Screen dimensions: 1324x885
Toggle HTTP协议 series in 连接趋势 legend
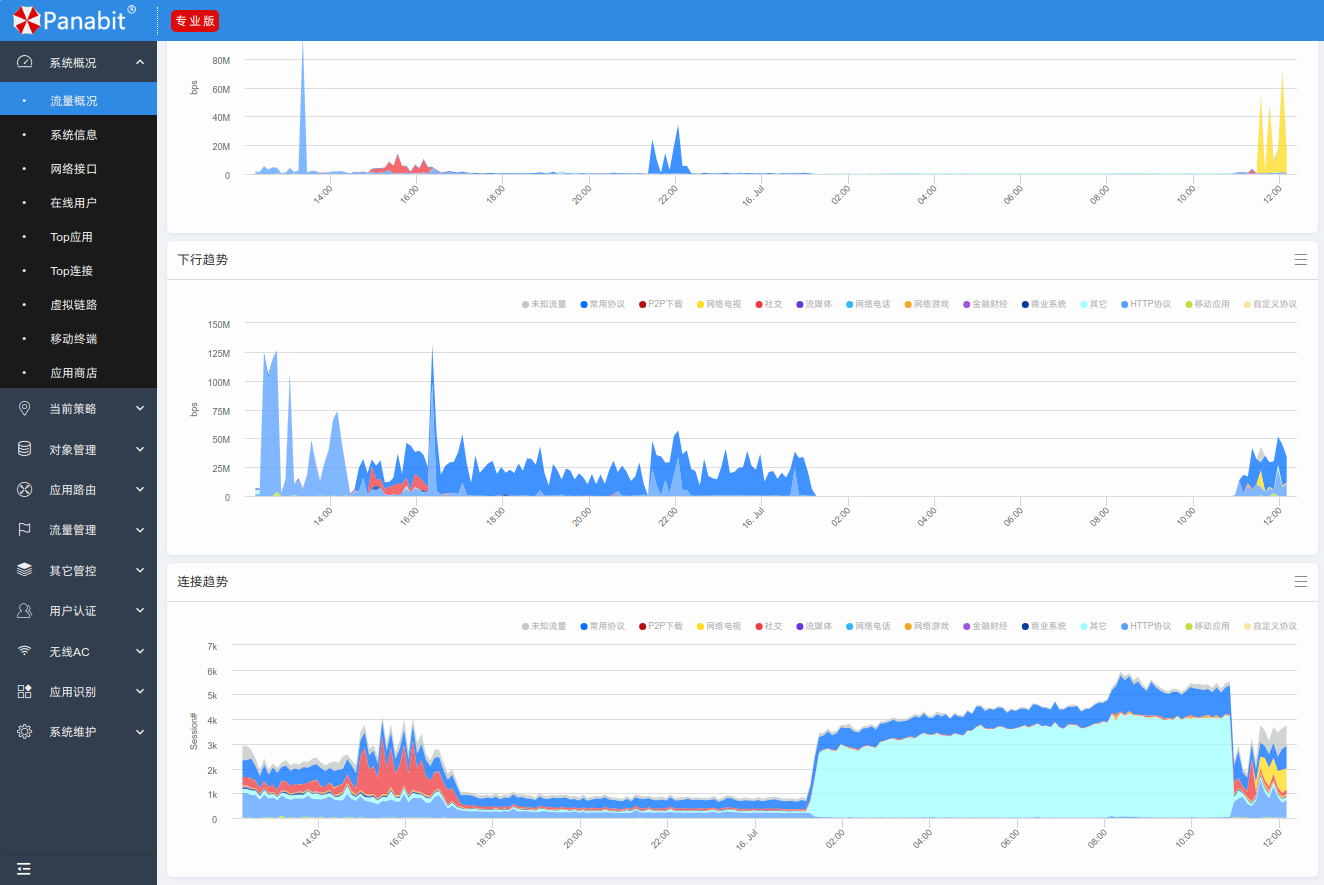(1145, 626)
